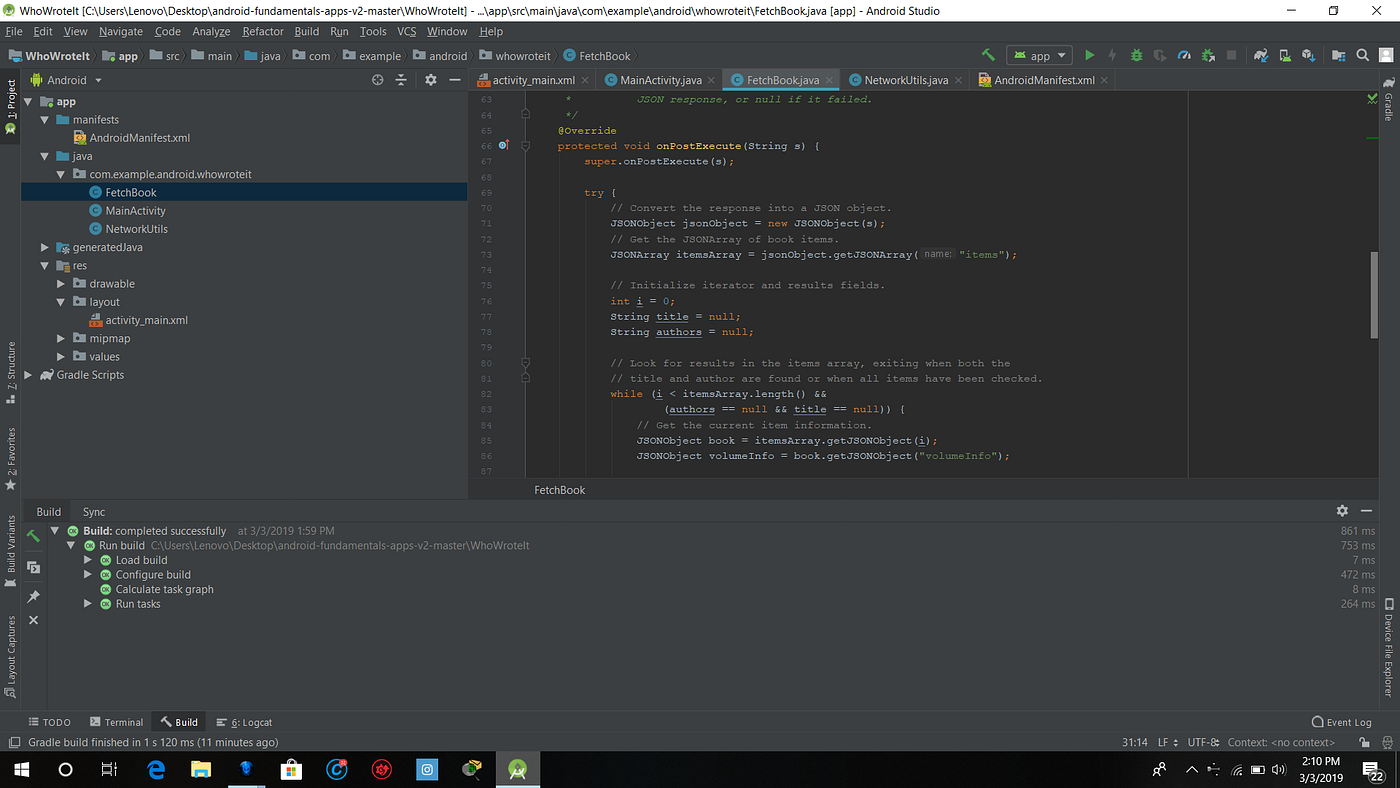Select NetworkUtils in the project tree
Viewport: 1400px width, 788px height.
(x=135, y=228)
